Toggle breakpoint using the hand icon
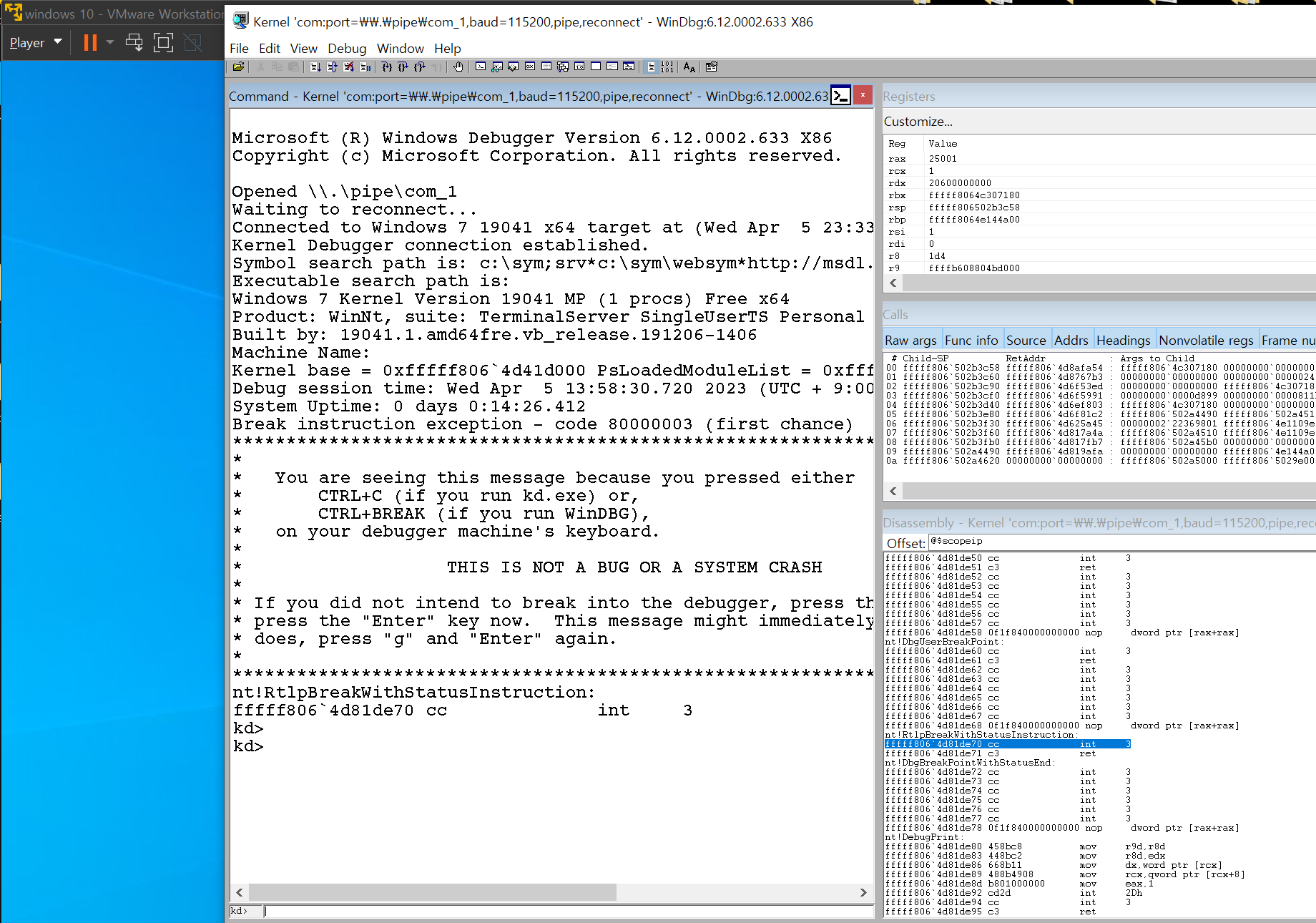This screenshot has height=923, width=1316. (x=458, y=67)
